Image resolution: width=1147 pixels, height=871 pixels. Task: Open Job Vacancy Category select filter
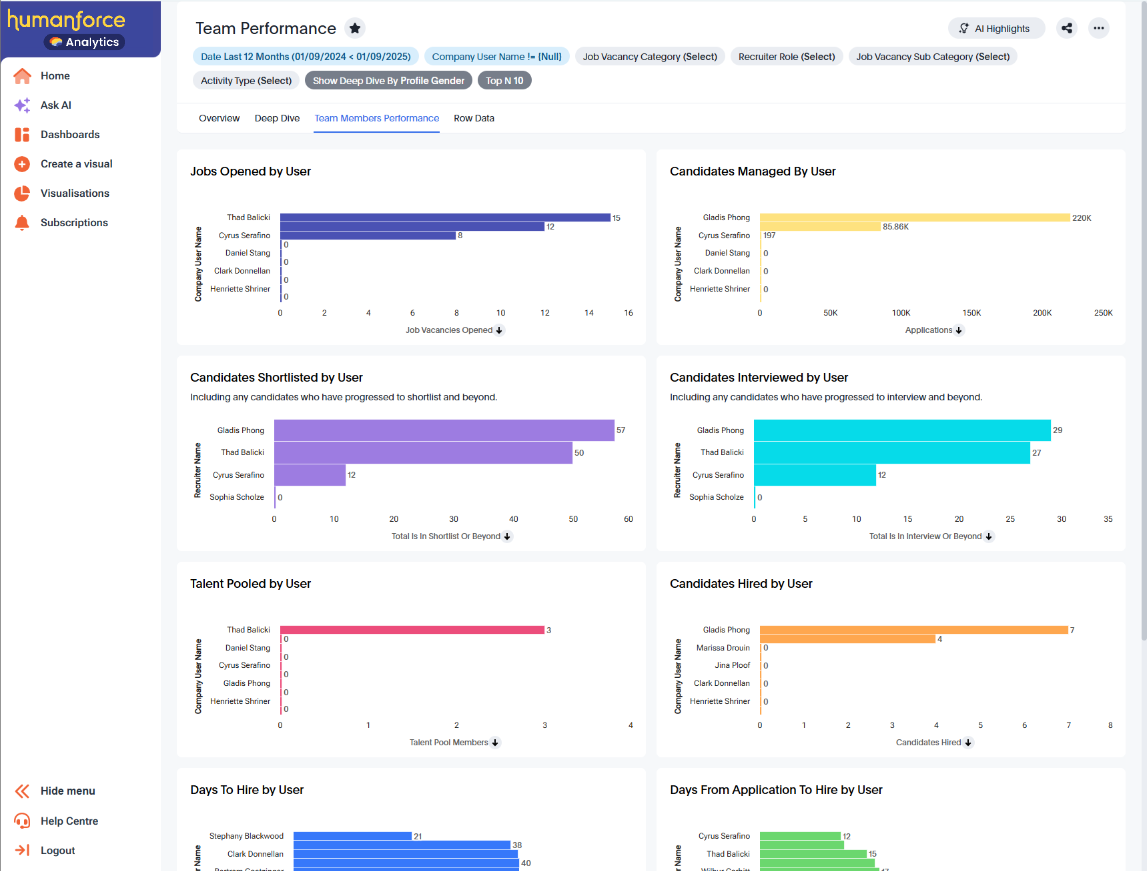click(650, 56)
